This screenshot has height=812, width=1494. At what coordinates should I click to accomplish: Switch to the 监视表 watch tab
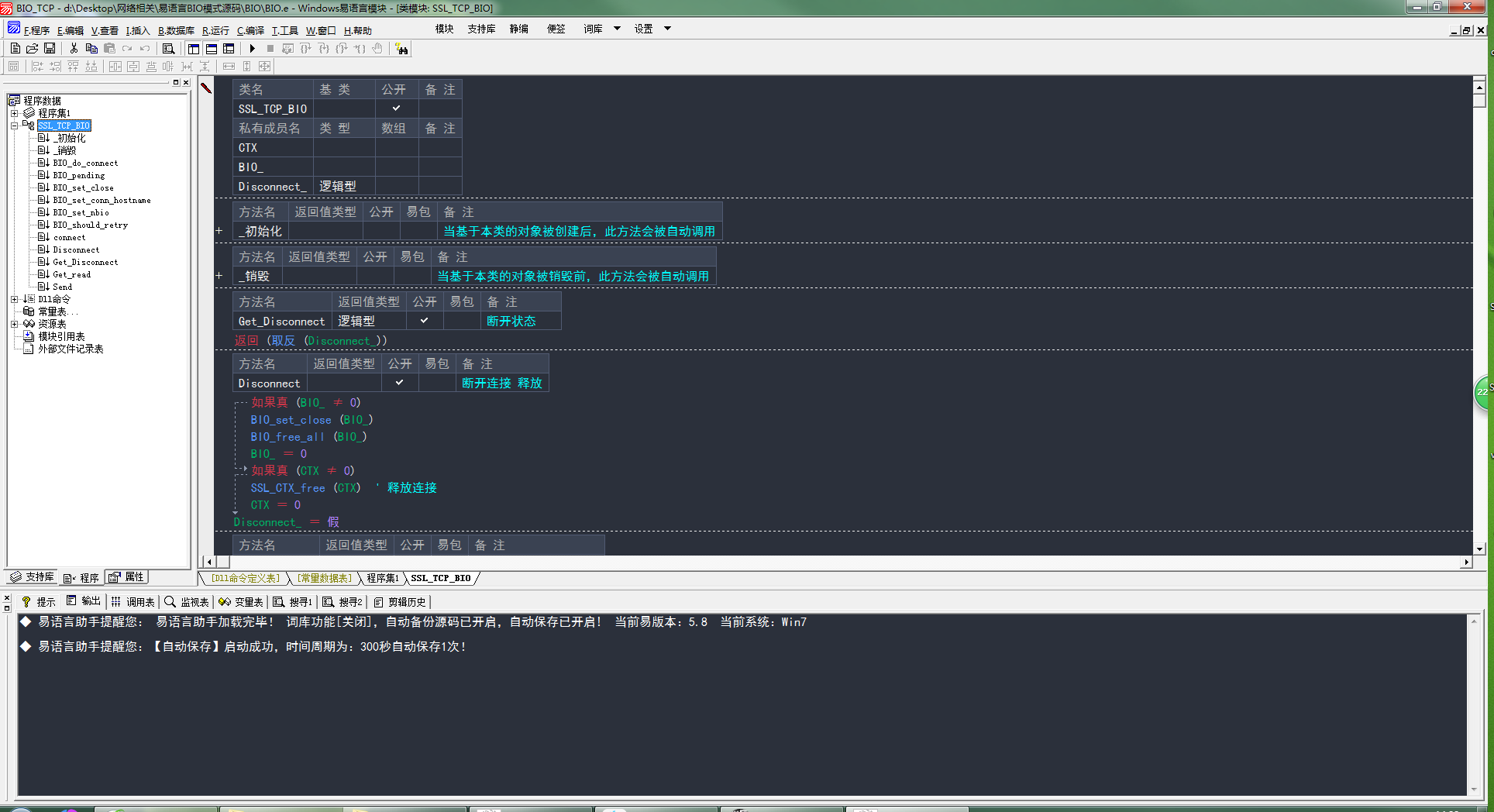187,601
